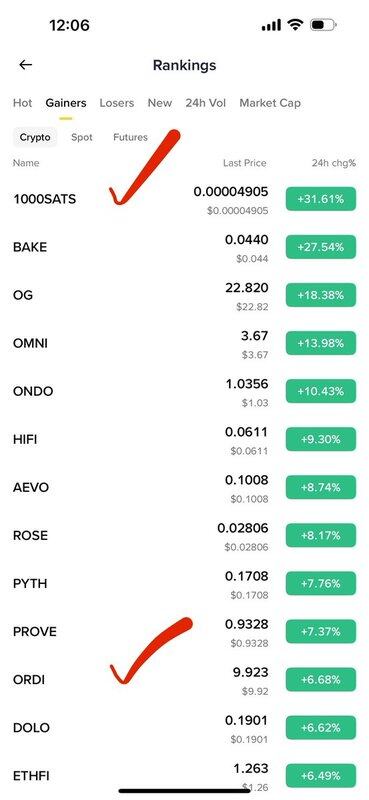Select the Spot filter chip

[82, 137]
